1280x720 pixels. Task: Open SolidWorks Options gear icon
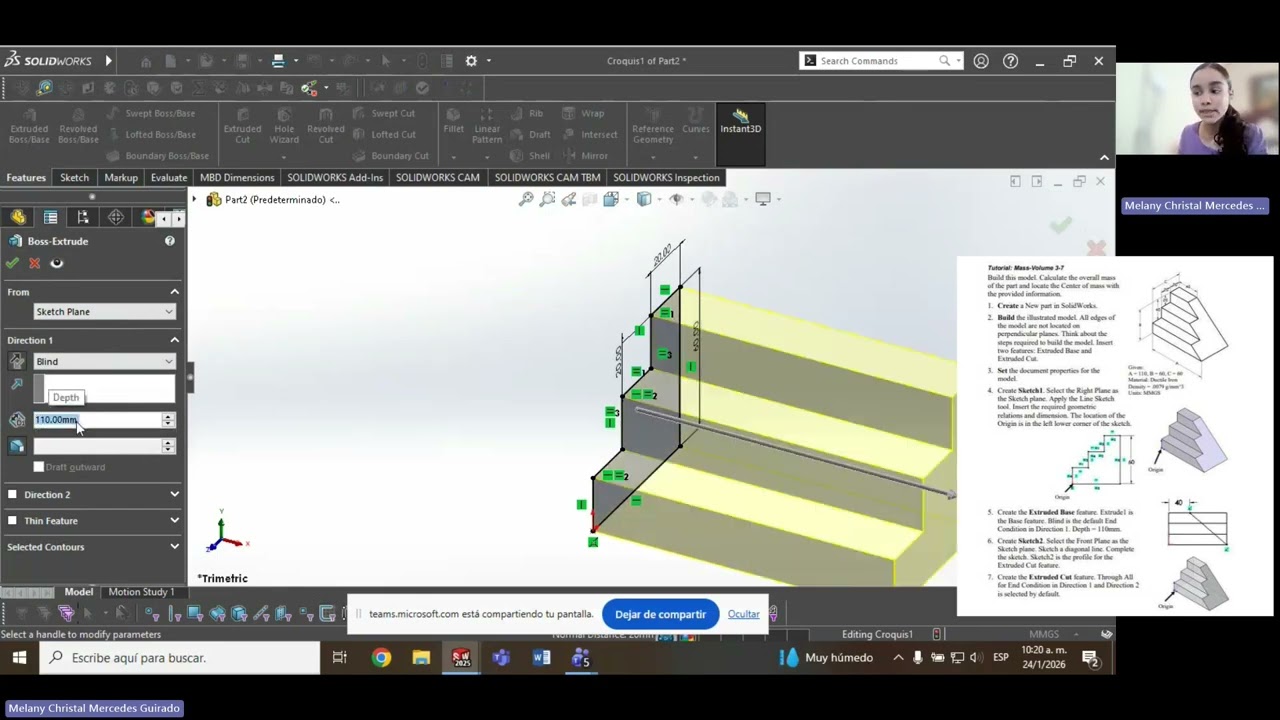point(471,61)
